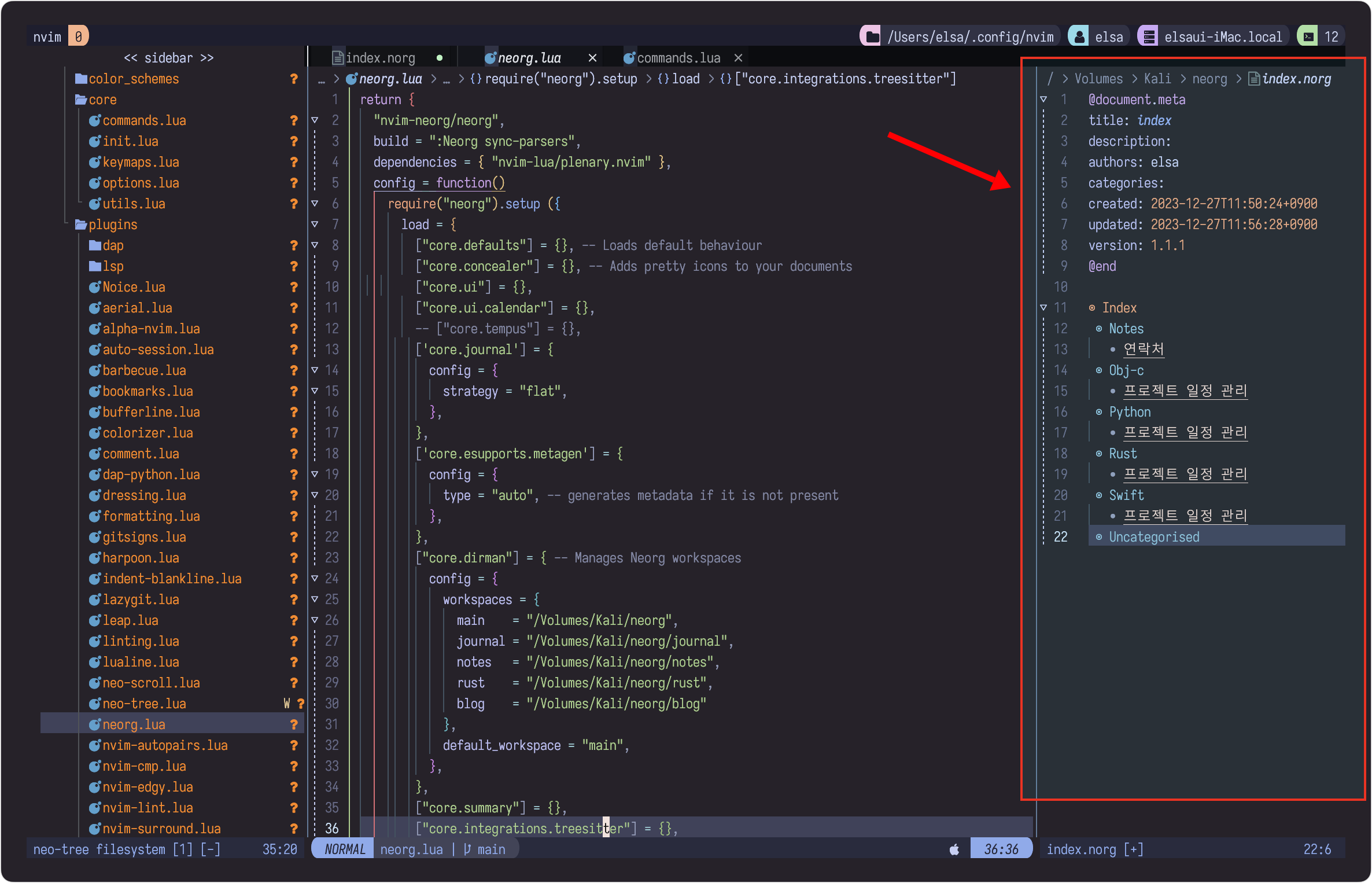
Task: Open lualine.lua in the file tree
Action: pos(141,662)
